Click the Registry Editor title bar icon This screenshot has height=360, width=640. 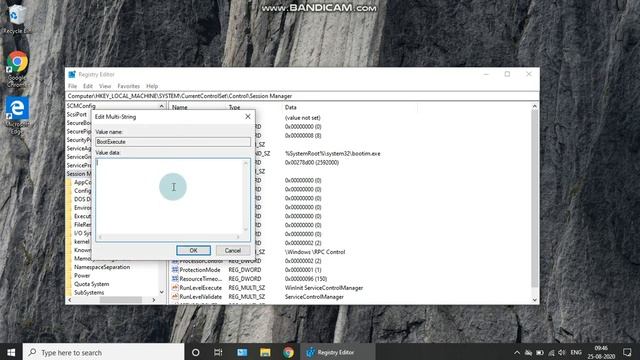(x=72, y=74)
